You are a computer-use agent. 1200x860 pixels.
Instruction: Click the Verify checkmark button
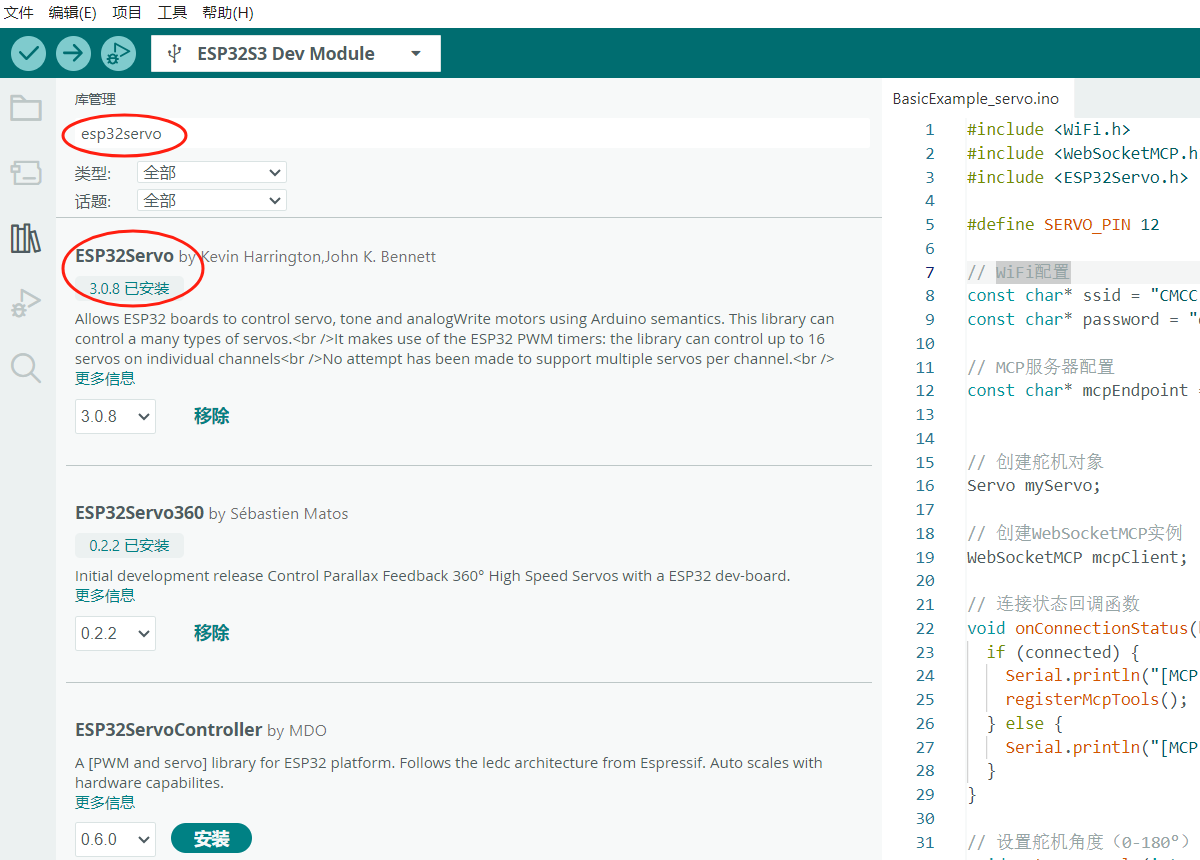pos(28,53)
